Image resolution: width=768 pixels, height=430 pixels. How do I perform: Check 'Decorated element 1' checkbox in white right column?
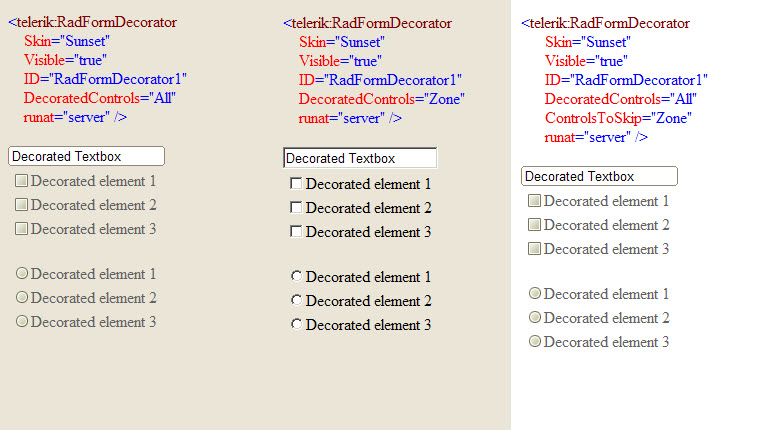coord(534,200)
